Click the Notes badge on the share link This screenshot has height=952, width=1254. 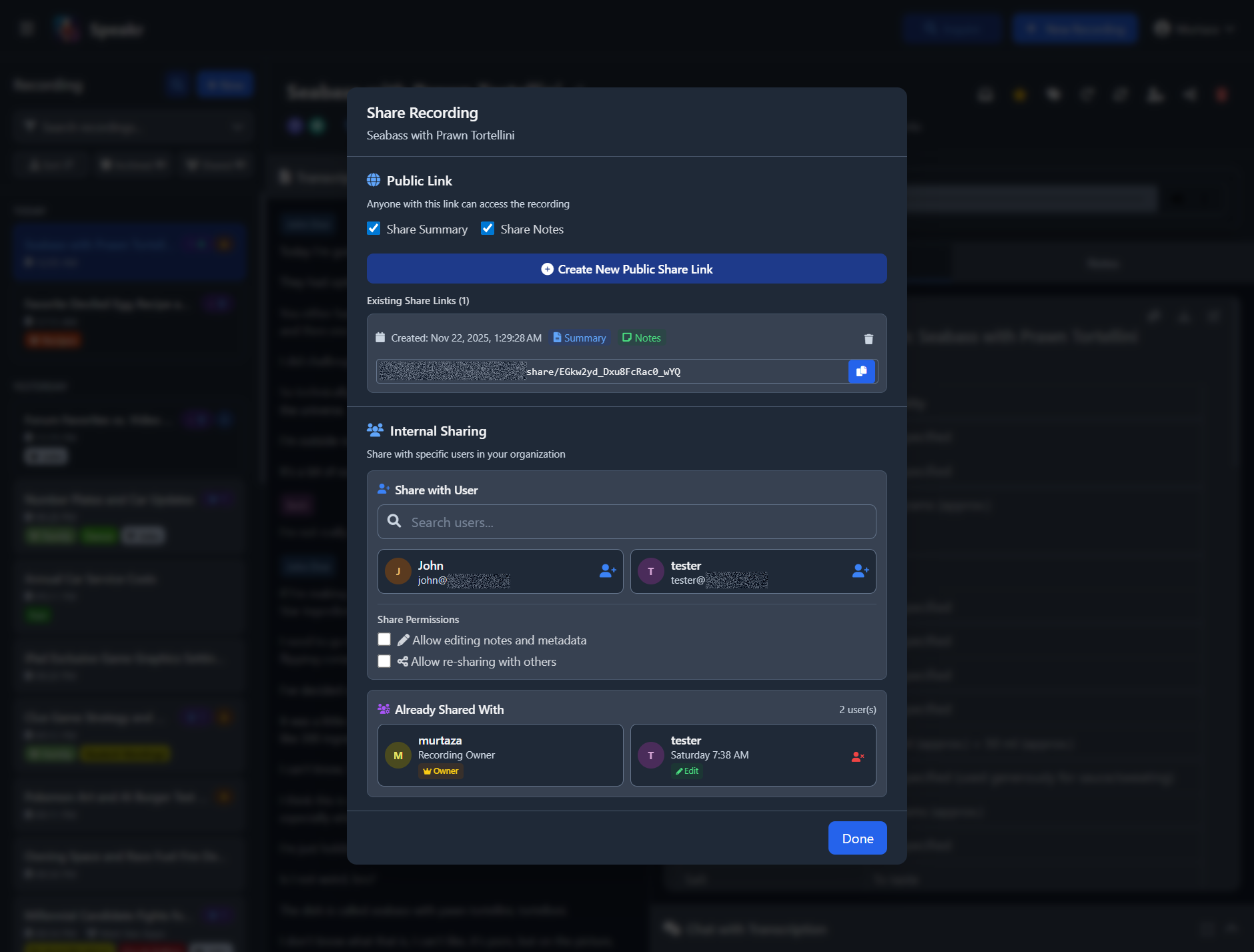click(641, 338)
